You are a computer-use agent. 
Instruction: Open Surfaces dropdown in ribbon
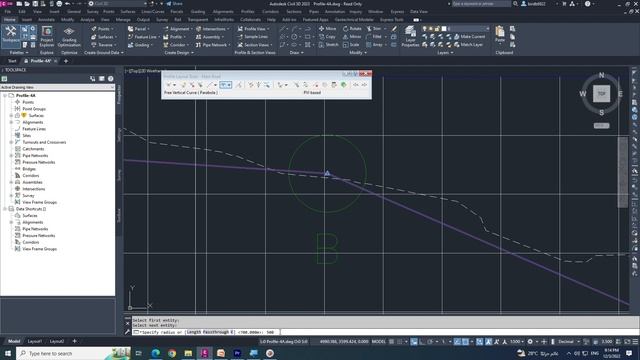pos(104,37)
